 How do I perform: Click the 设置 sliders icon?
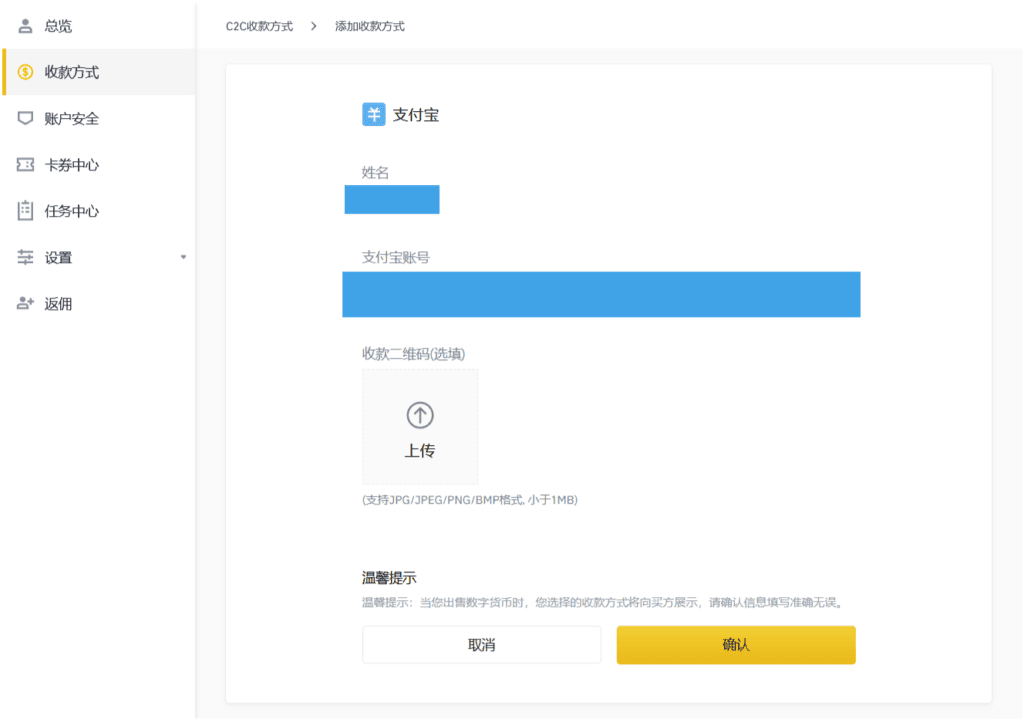click(x=26, y=257)
